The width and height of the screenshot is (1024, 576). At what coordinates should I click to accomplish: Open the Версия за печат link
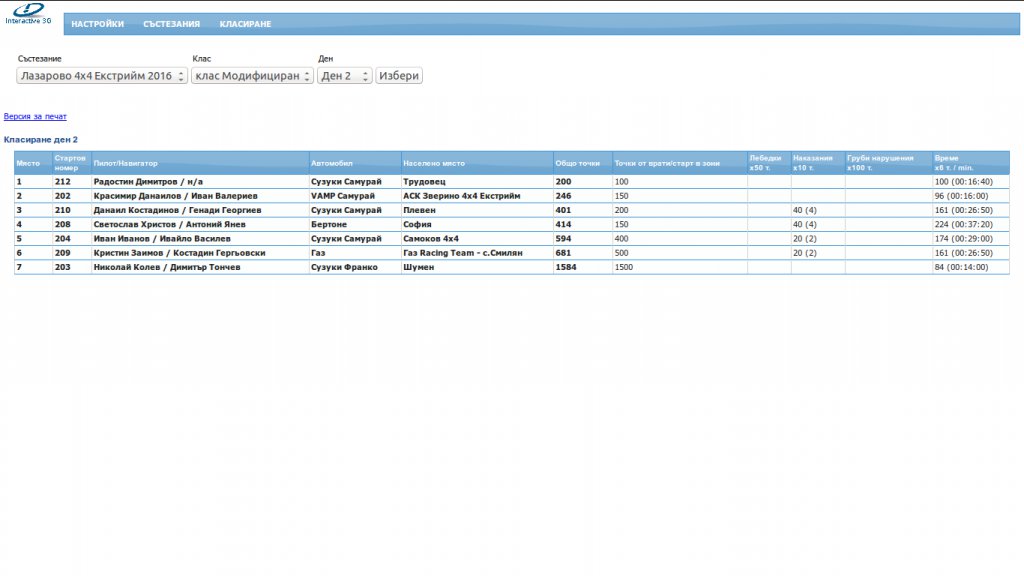pyautogui.click(x=35, y=116)
